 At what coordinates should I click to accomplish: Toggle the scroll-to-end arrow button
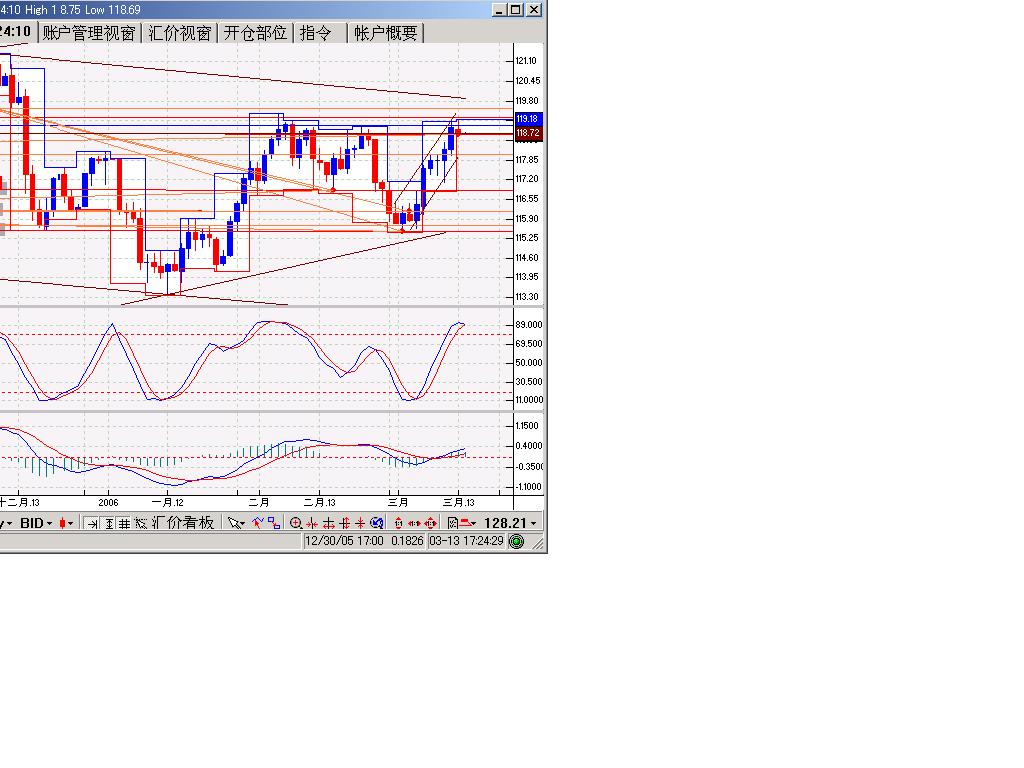93,524
